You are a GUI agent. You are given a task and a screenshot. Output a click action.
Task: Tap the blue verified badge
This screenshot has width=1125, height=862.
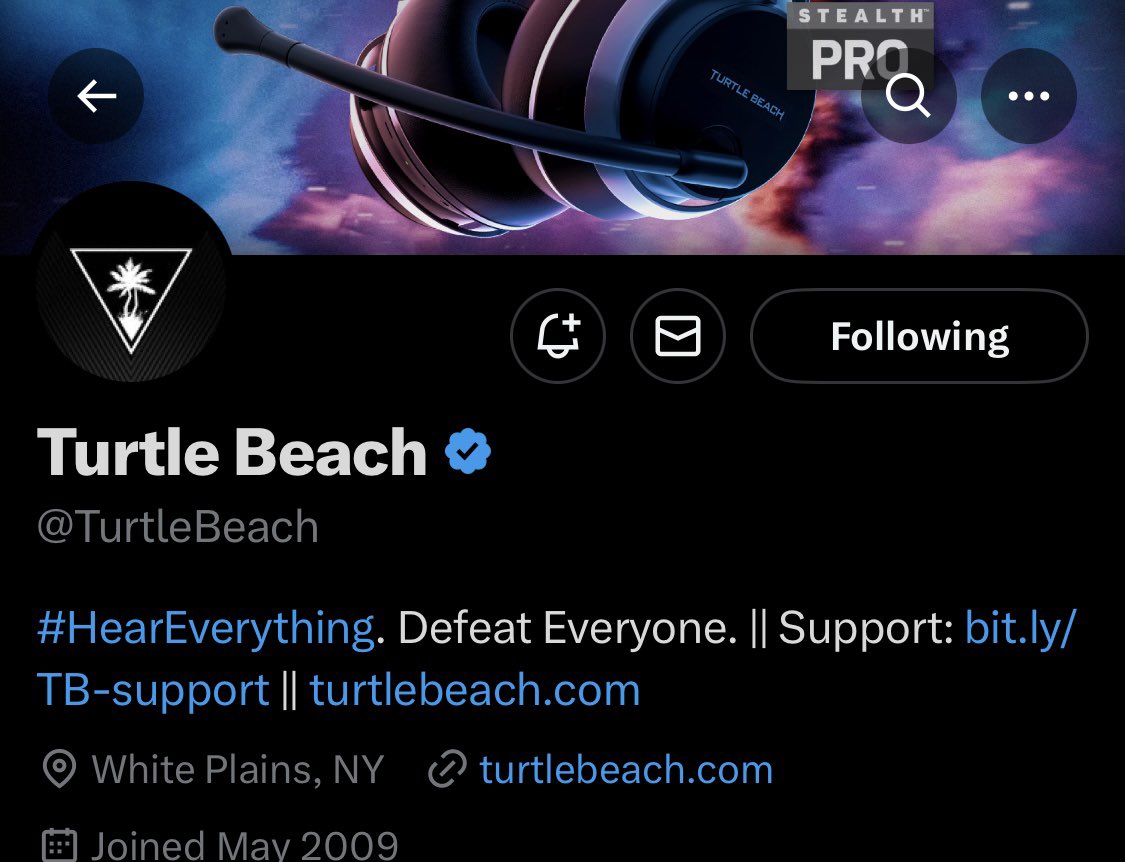pos(468,451)
